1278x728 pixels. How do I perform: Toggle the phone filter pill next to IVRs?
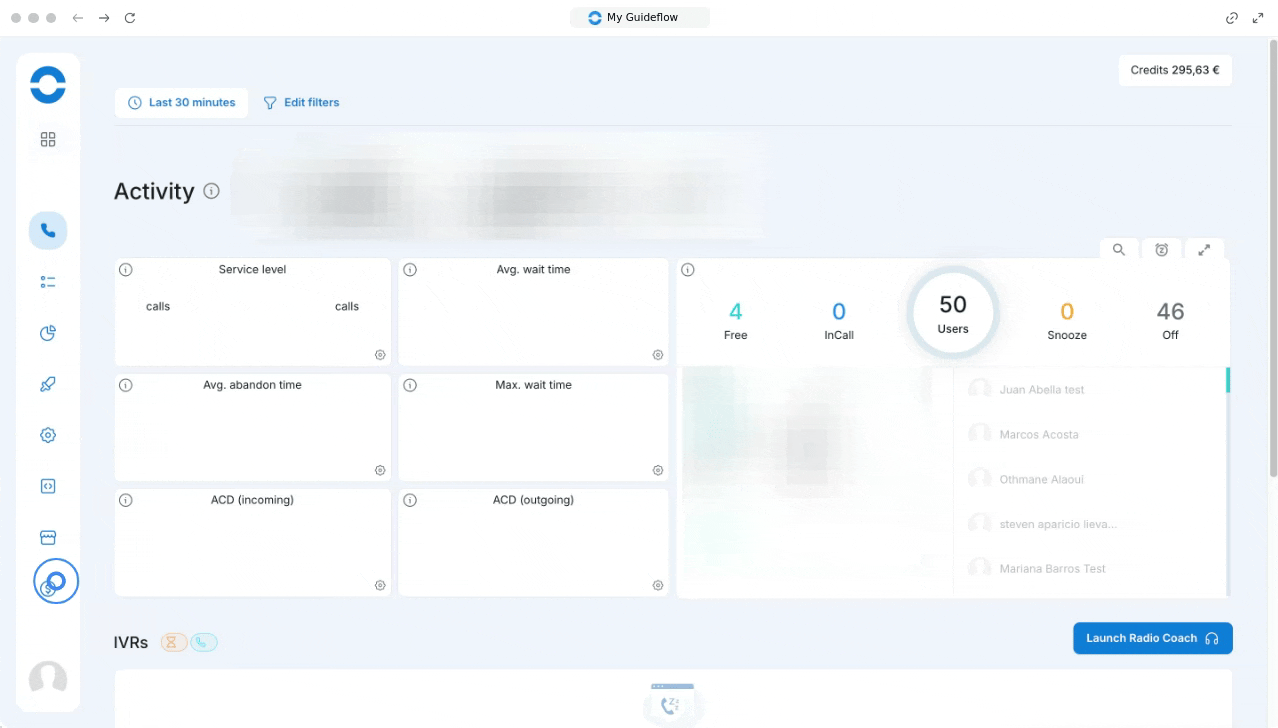[x=203, y=642]
